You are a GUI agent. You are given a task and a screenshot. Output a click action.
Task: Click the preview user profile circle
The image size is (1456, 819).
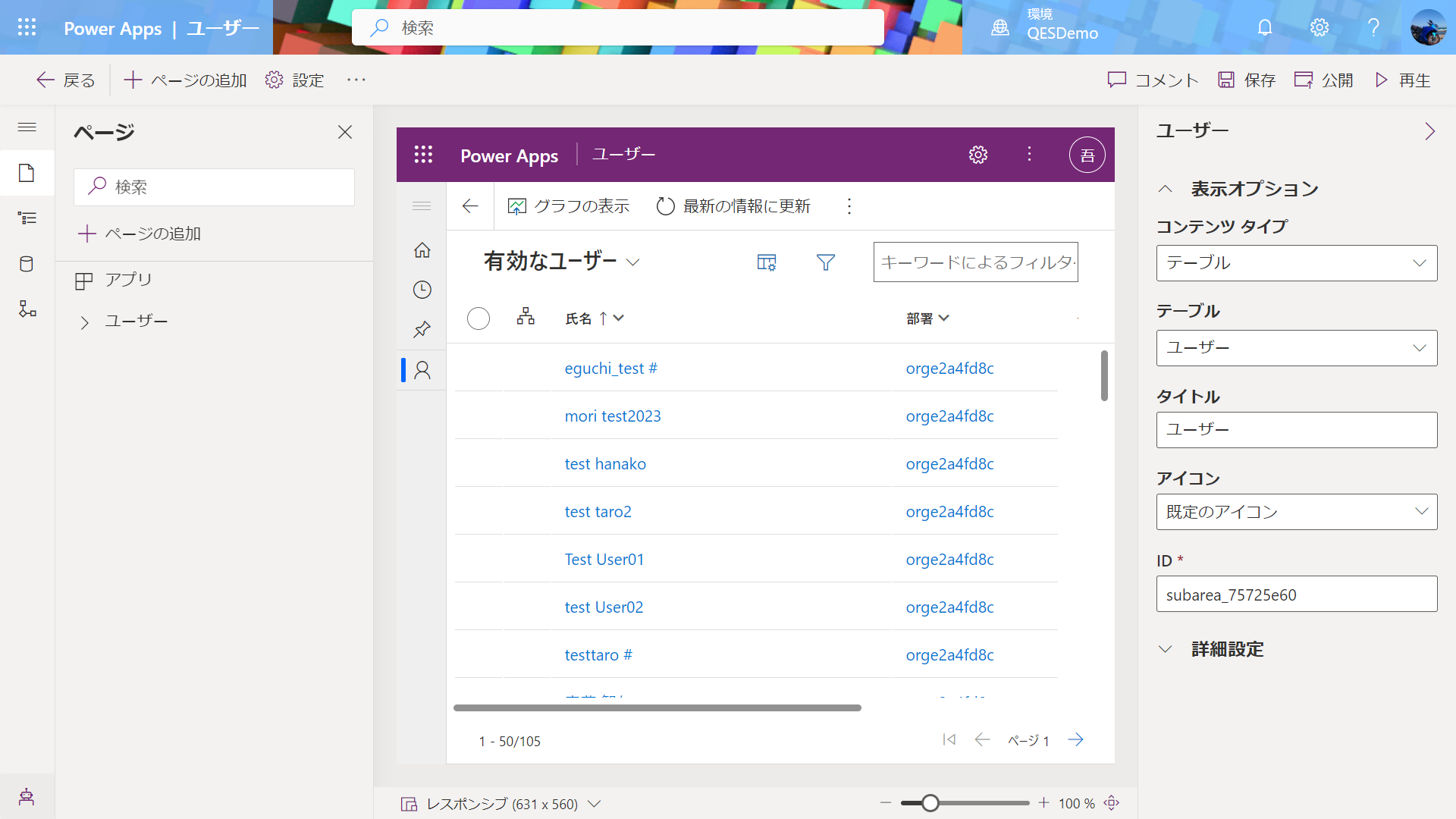click(x=1087, y=155)
